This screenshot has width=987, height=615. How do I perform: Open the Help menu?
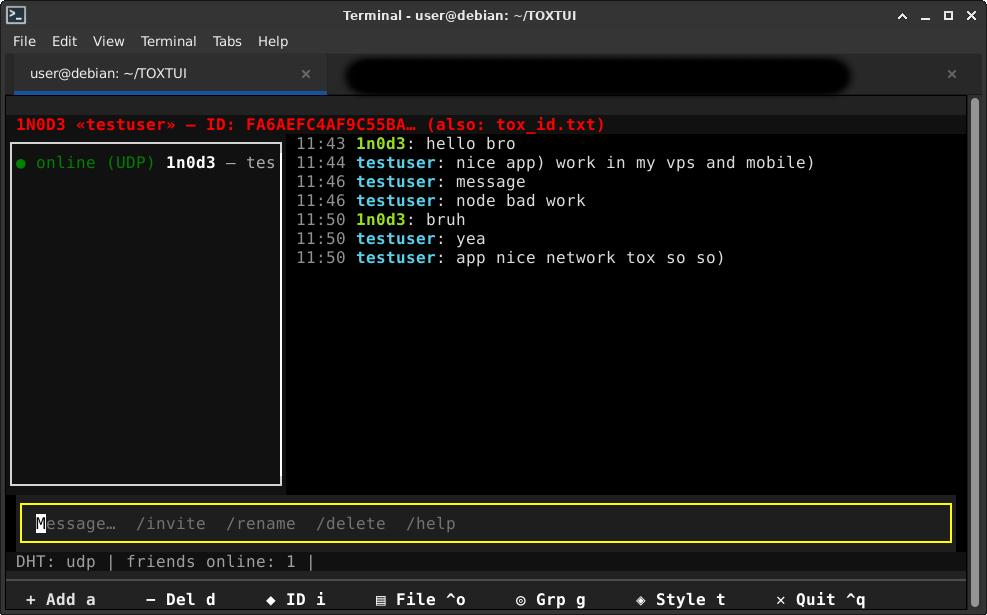click(x=273, y=41)
